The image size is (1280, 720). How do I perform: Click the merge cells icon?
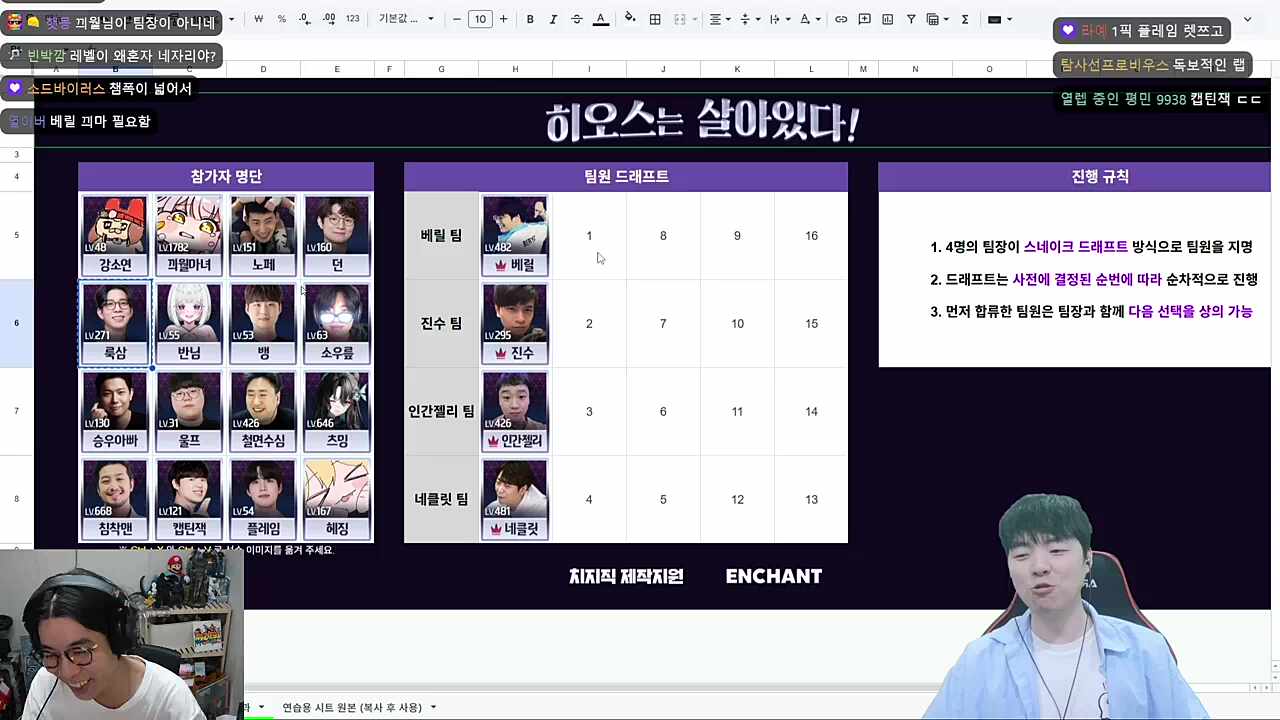tap(680, 19)
